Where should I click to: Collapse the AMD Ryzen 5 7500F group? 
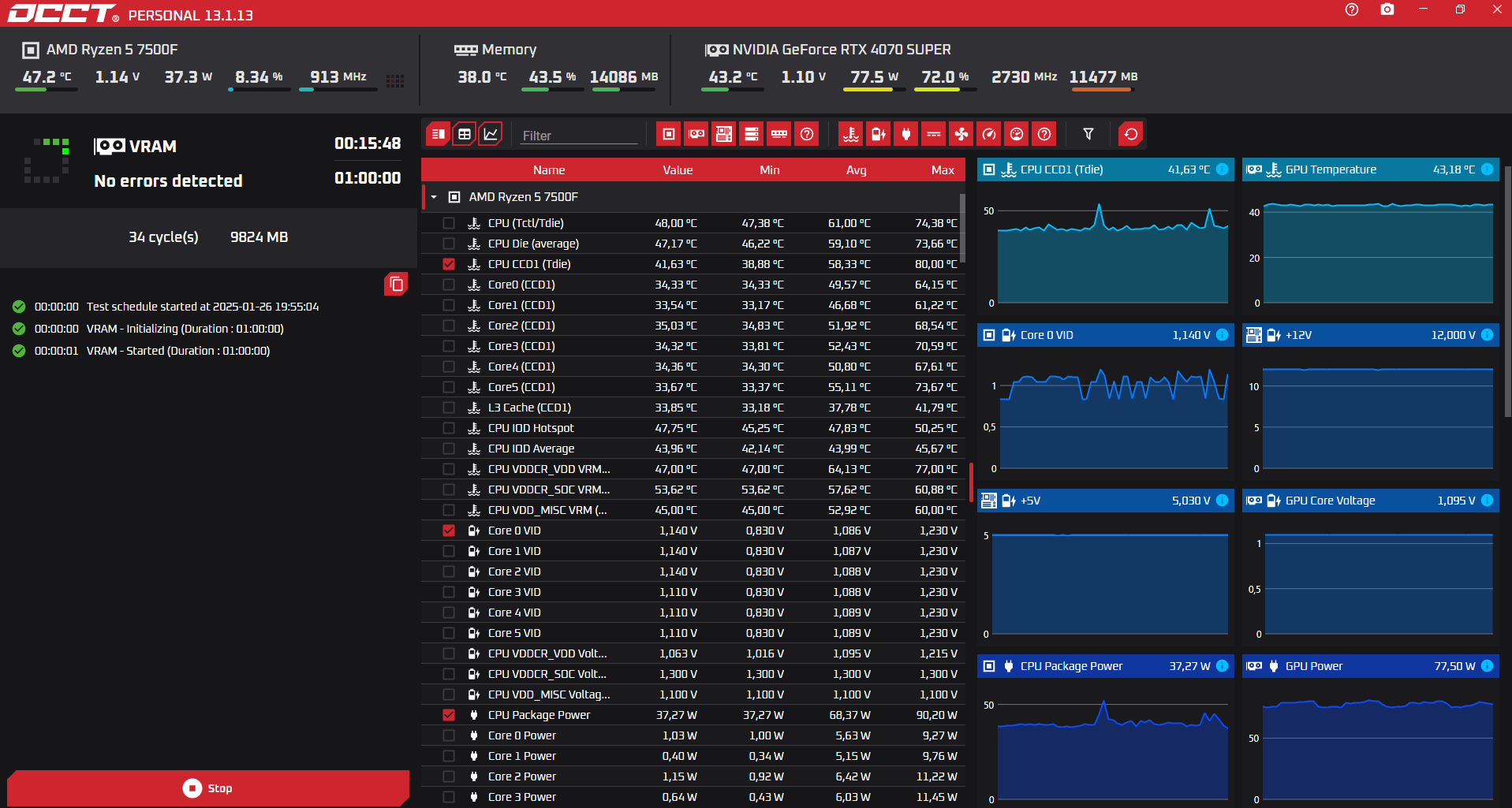coord(434,197)
